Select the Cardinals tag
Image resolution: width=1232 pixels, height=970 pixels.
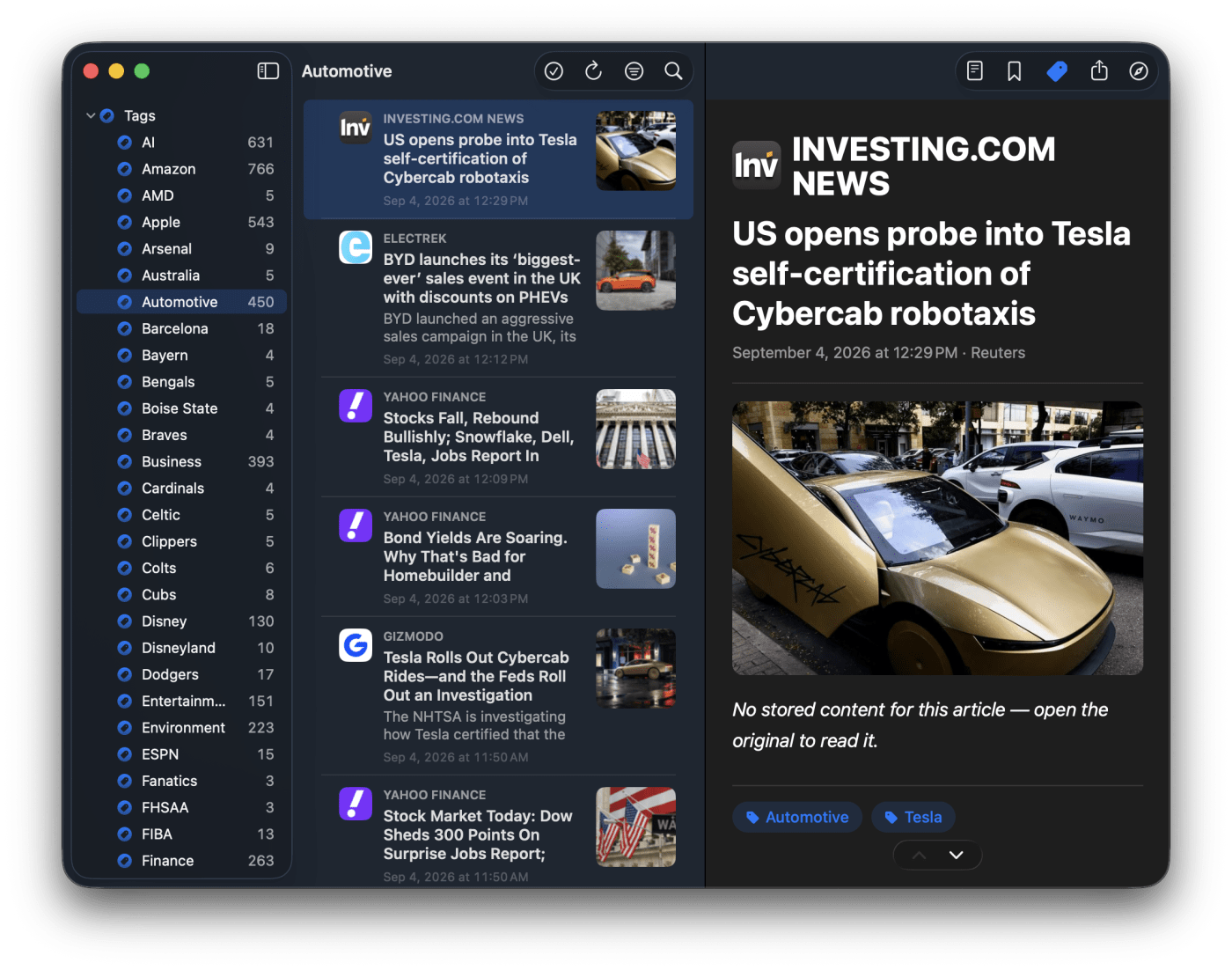(182, 489)
